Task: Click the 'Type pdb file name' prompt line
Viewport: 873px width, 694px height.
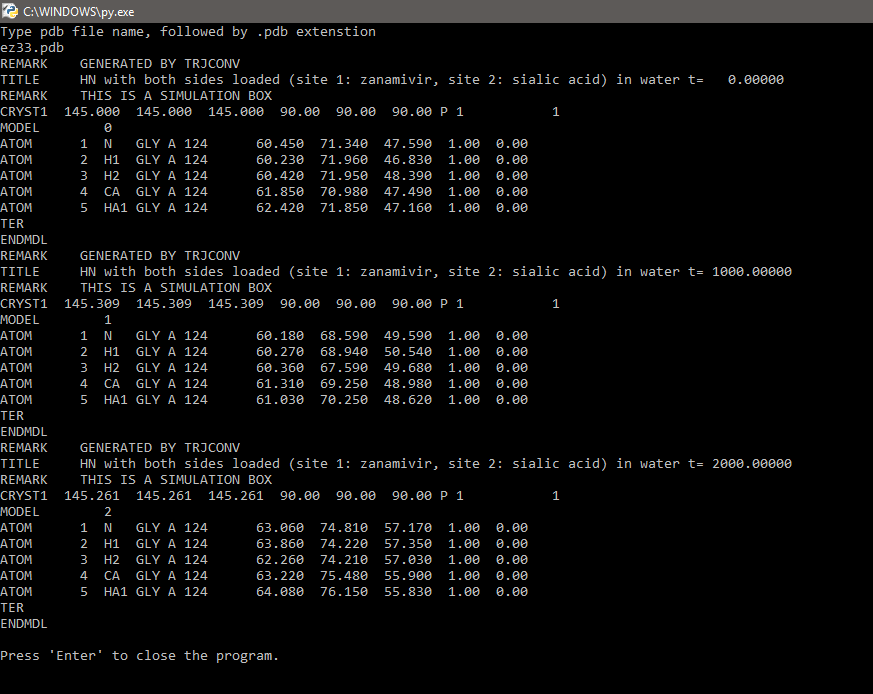Action: (x=188, y=32)
